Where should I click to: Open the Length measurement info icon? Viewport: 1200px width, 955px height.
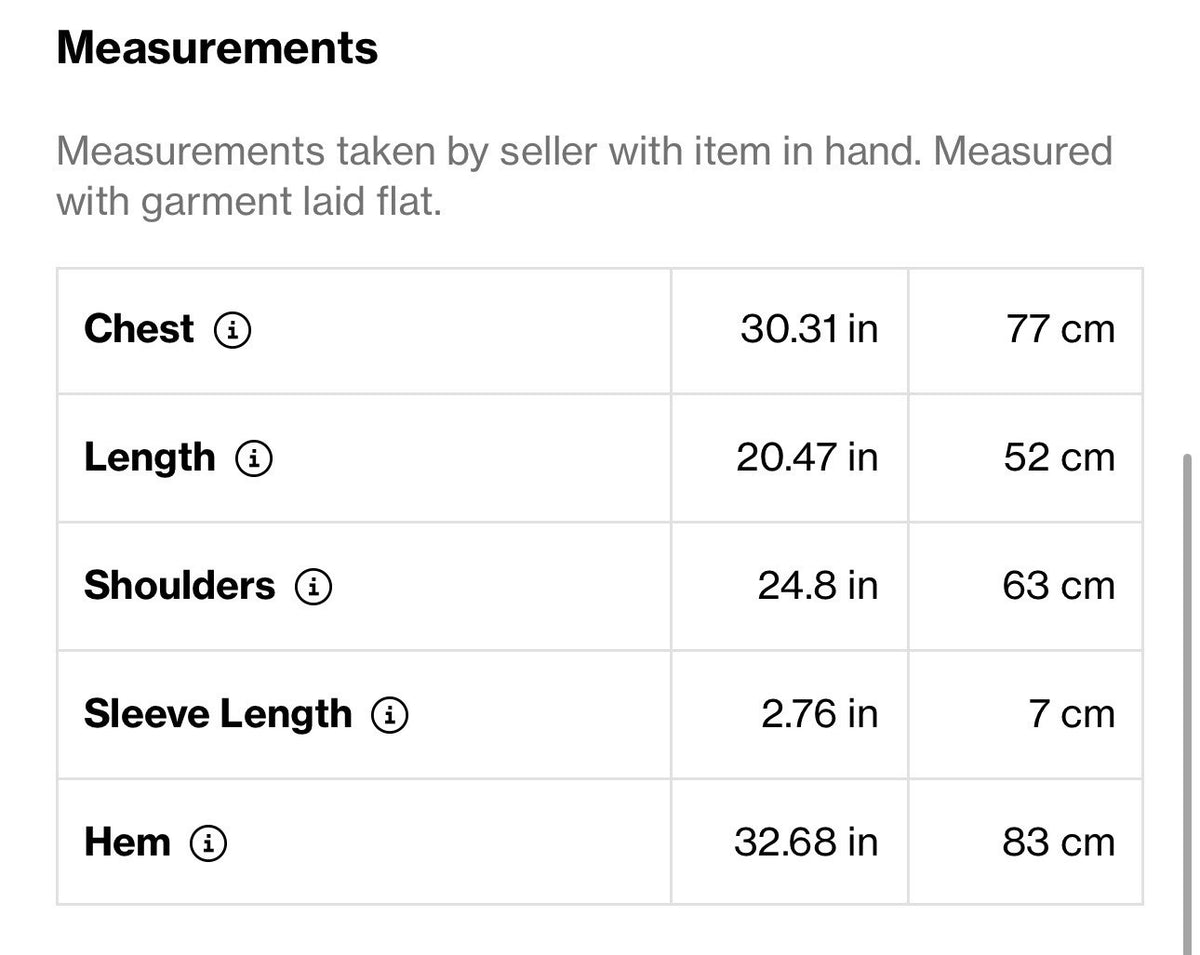pos(254,458)
